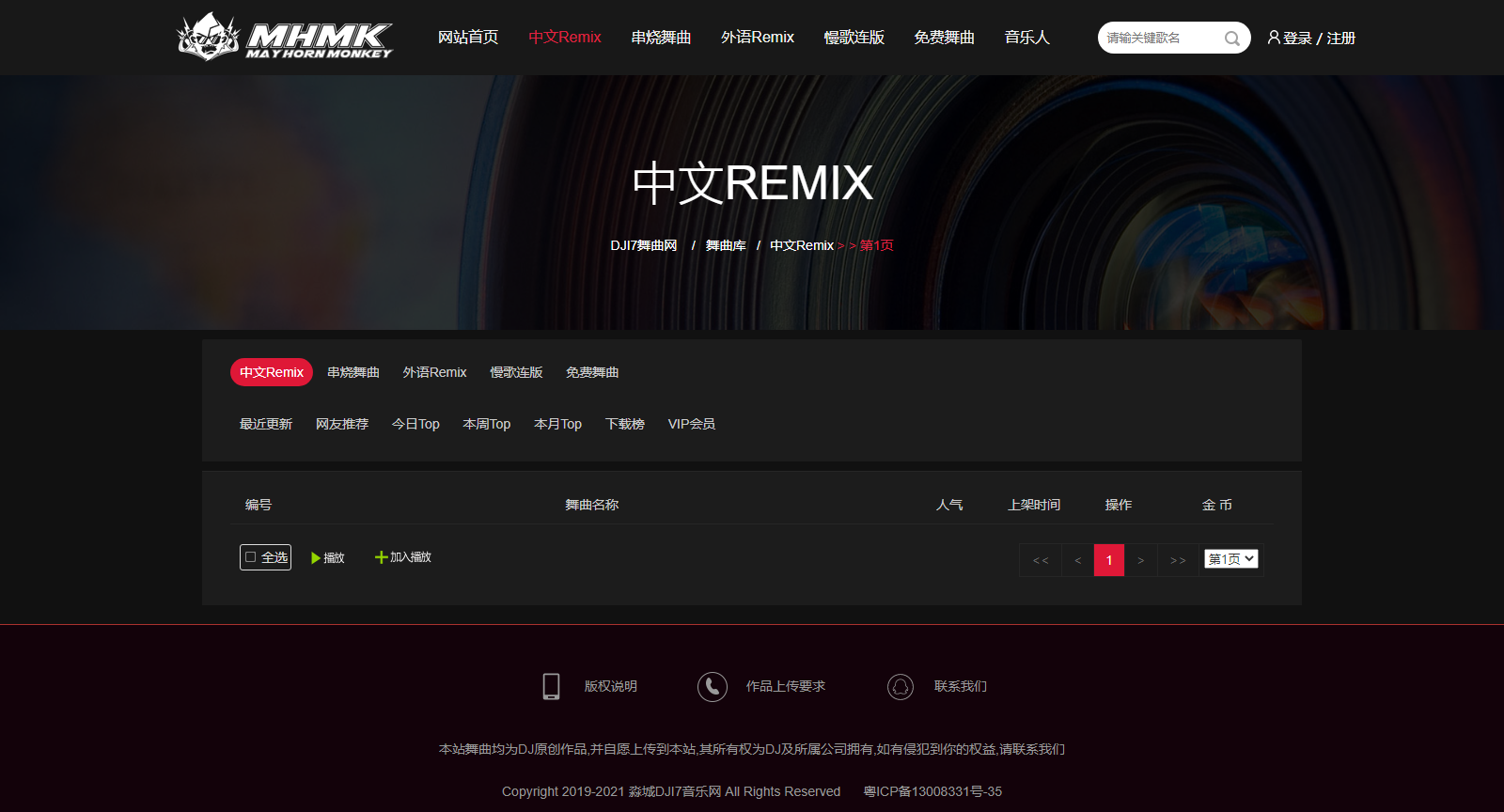The width and height of the screenshot is (1504, 812).
Task: Click the 第1页 breadcrumb text
Action: tap(877, 245)
